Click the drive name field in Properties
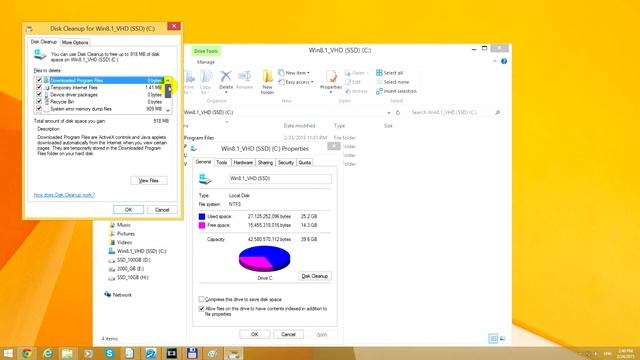 coord(280,178)
